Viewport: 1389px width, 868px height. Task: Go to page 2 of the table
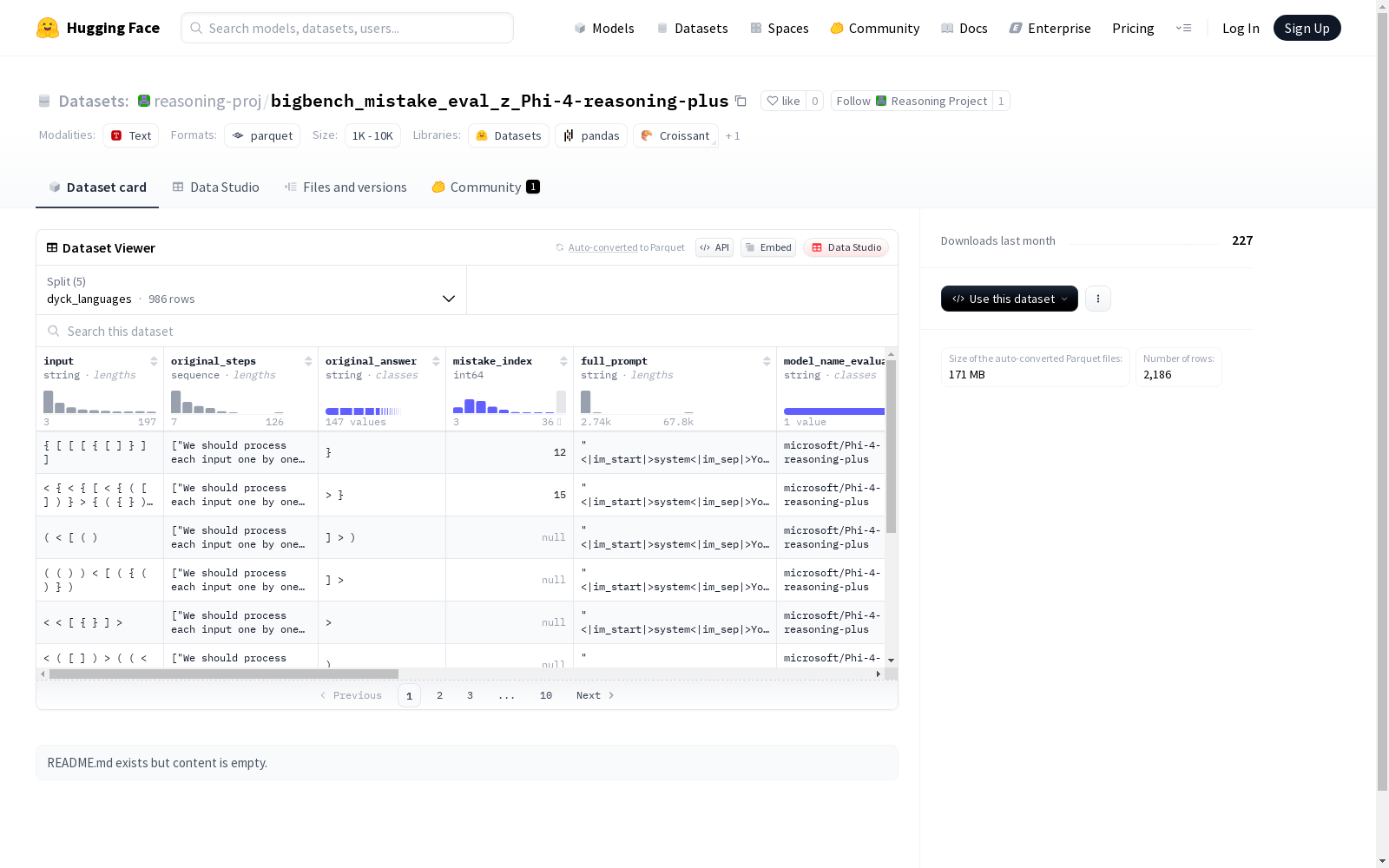coord(439,695)
